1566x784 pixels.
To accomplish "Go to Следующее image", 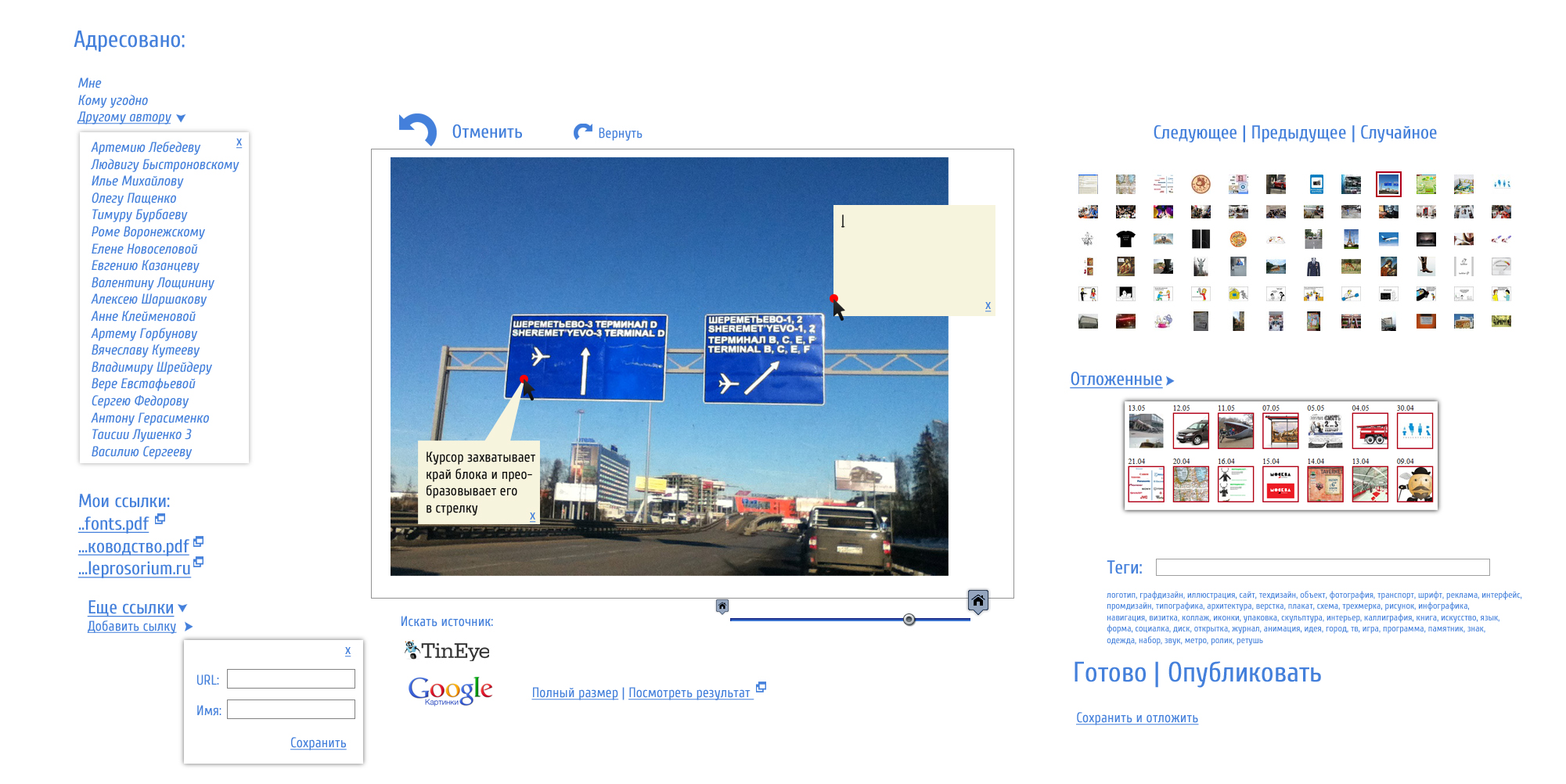I will 1194,133.
